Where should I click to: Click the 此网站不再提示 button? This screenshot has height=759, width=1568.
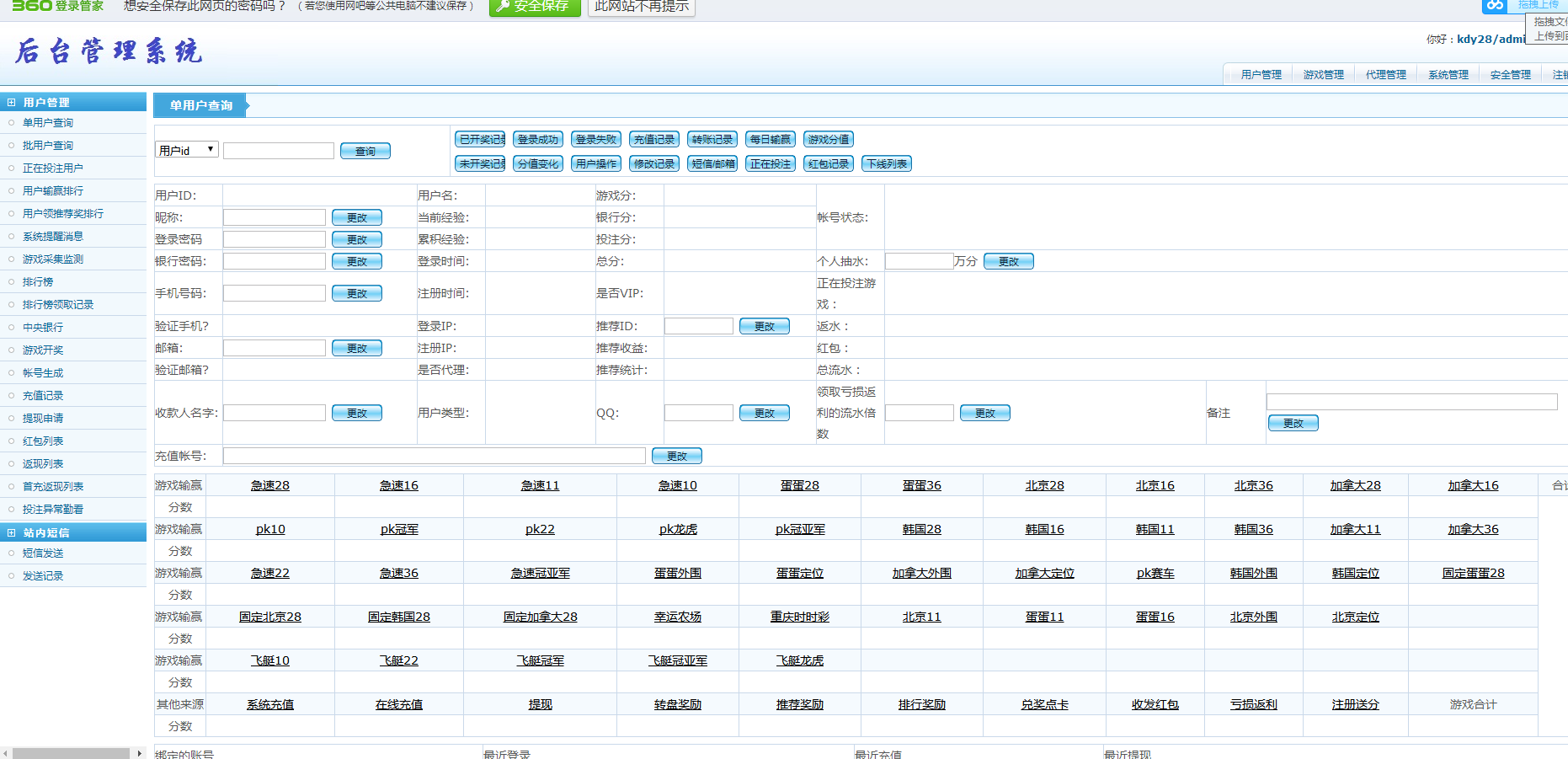click(642, 7)
